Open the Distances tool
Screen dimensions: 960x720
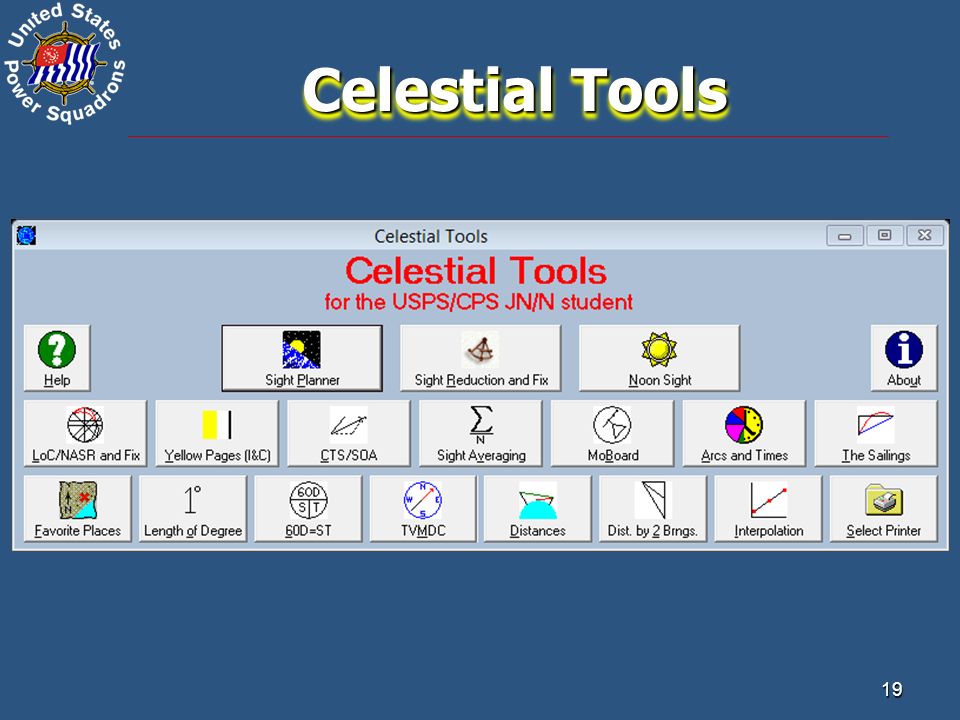[538, 508]
